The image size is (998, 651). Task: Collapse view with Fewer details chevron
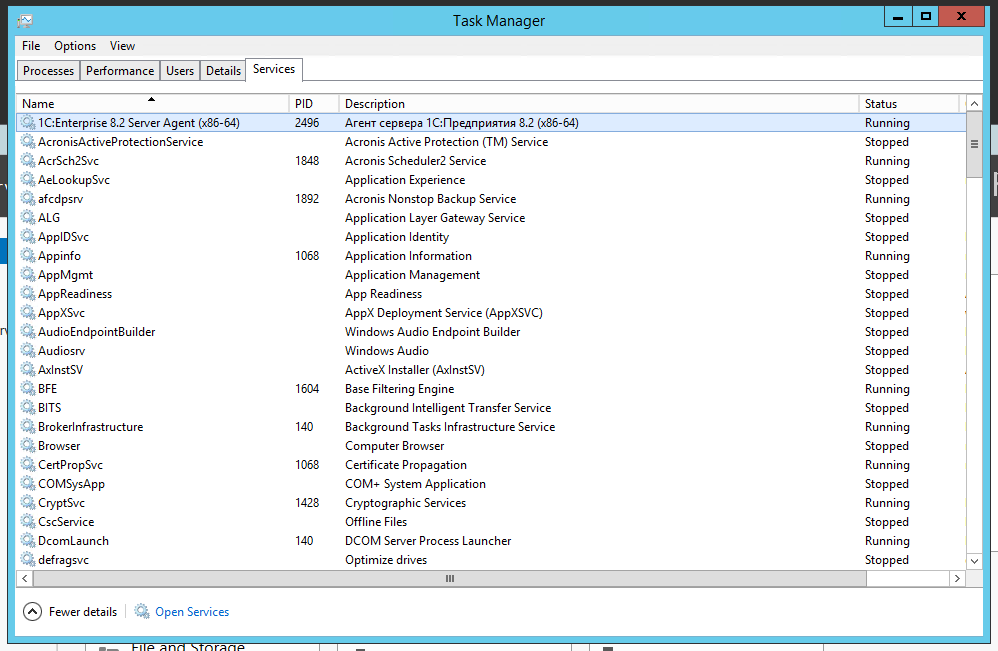[32, 612]
